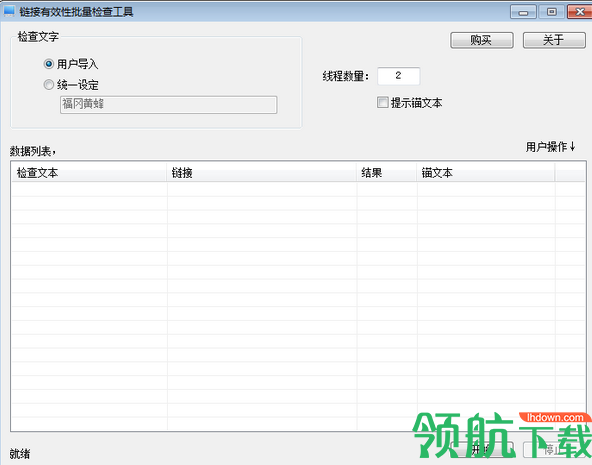Open the 用户操作 dropdown menu
The height and width of the screenshot is (465, 592).
(550, 146)
